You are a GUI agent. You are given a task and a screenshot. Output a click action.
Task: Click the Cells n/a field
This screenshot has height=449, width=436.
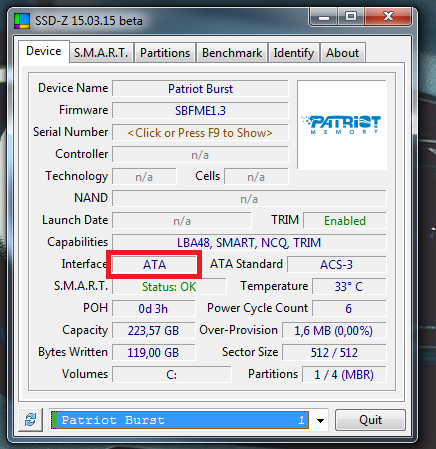[x=256, y=177]
